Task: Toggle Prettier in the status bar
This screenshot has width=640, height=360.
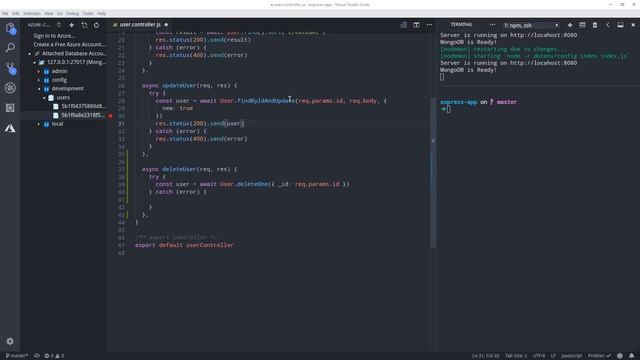Action: click(x=599, y=356)
